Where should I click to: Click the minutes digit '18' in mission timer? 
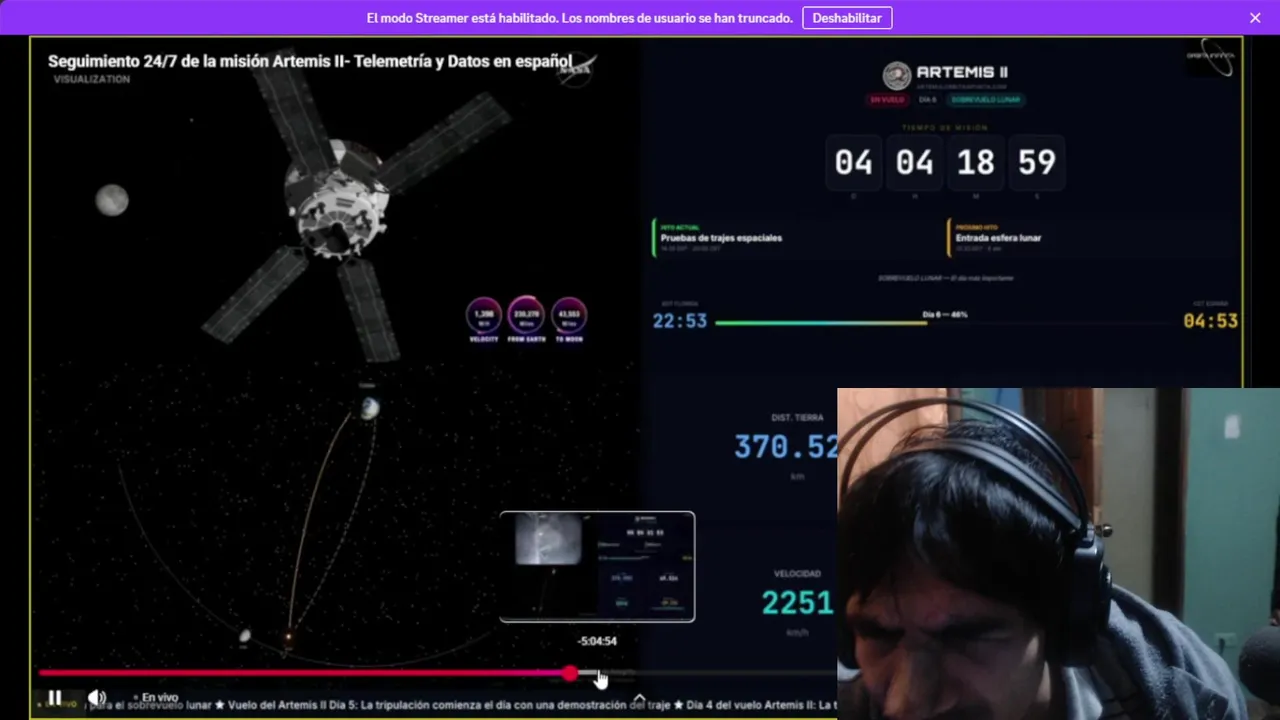tap(976, 162)
